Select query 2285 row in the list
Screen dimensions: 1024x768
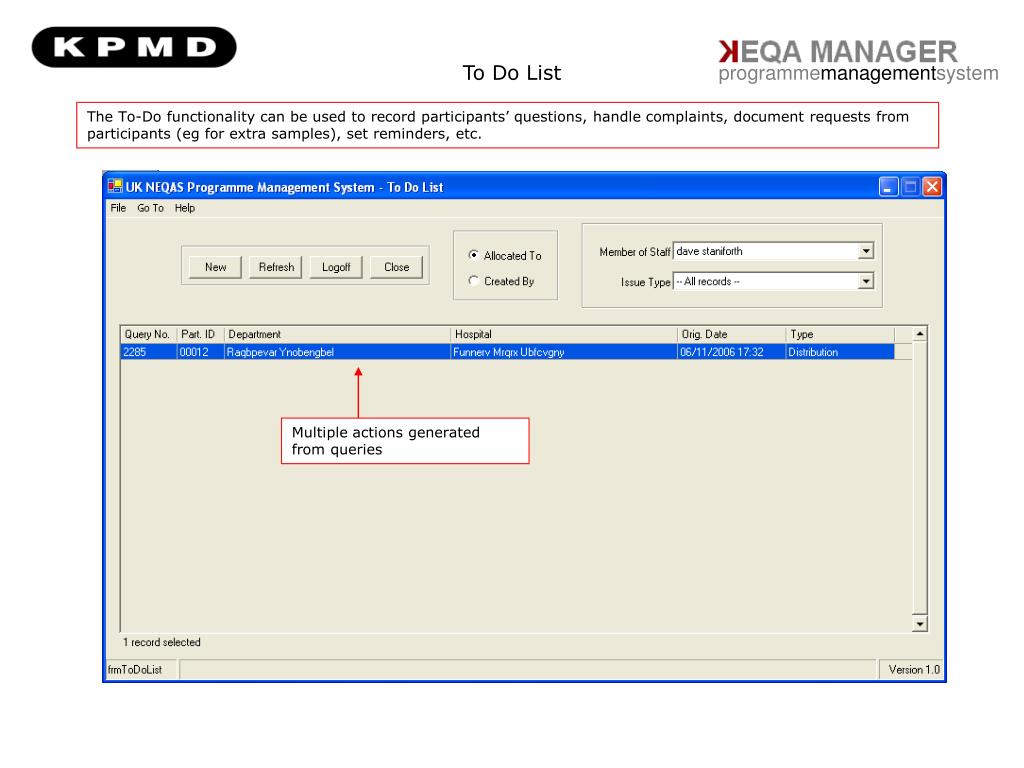click(507, 352)
